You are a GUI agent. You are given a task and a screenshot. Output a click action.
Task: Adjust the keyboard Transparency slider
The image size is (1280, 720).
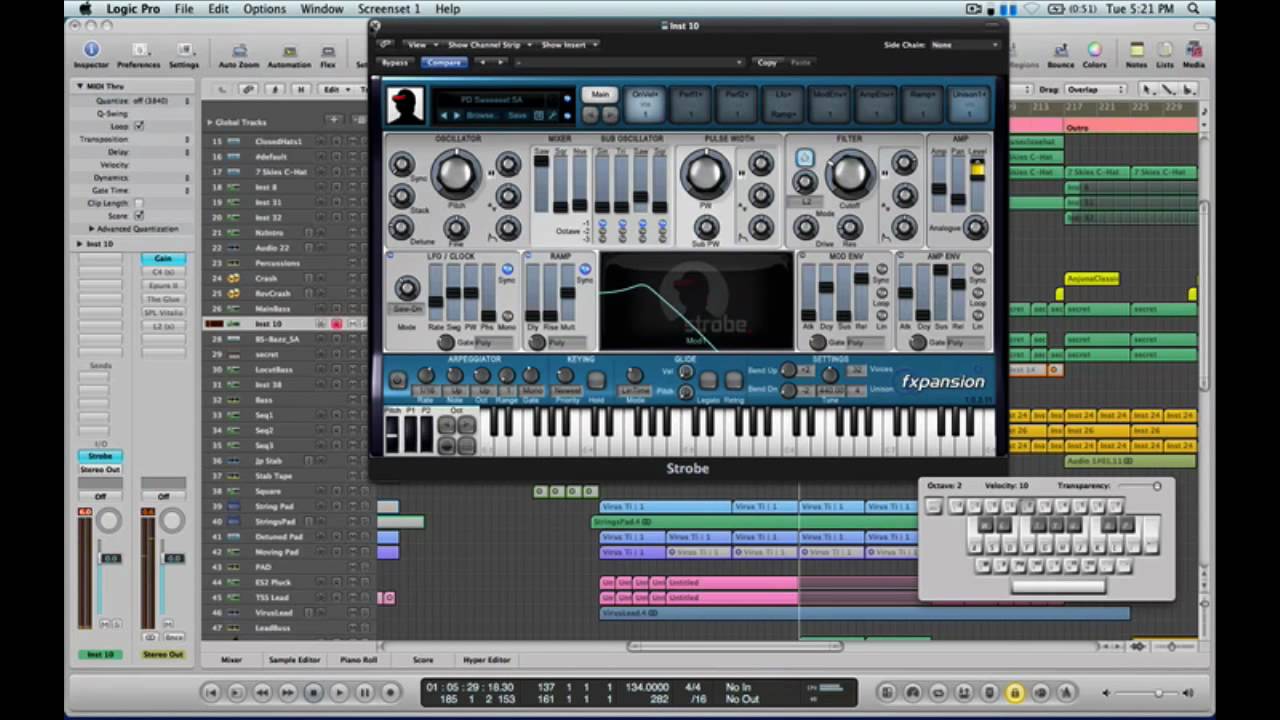(x=1140, y=486)
